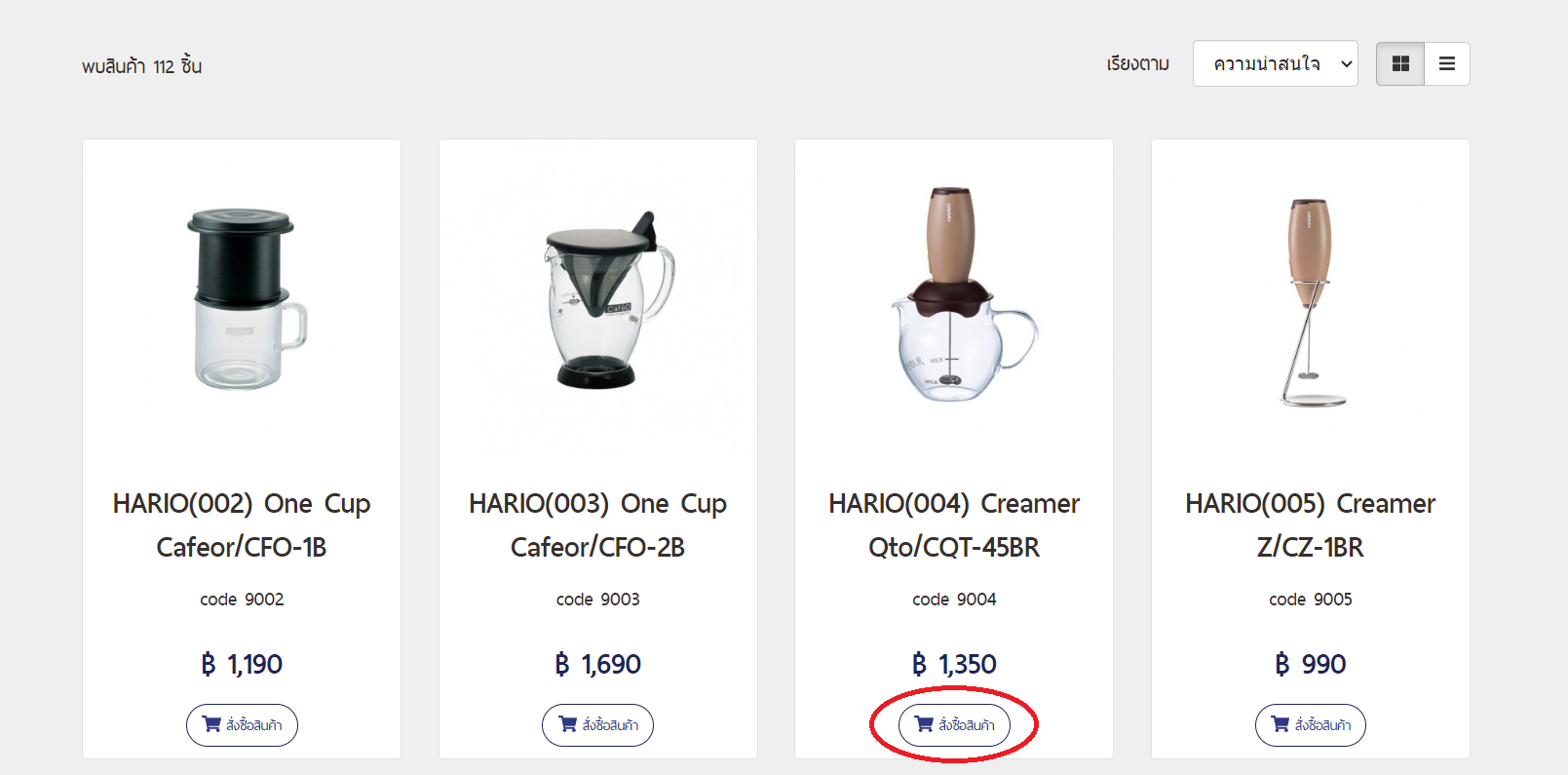1568x775 pixels.
Task: Click cart icon for HARIO(005) Creamer Z
Action: click(x=1281, y=724)
